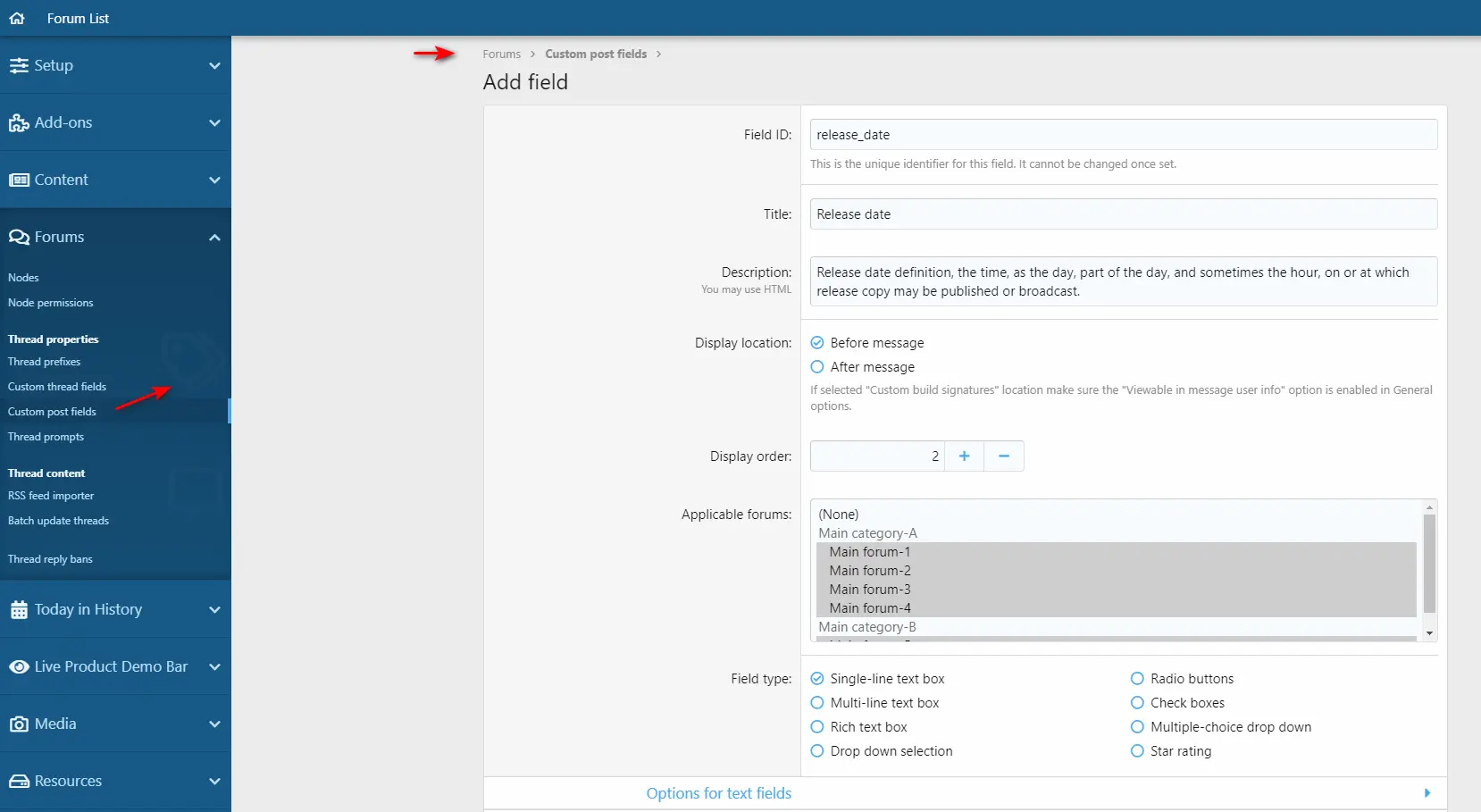Screen dimensions: 1481x812
Task: Open Nodes in Forums menu
Action: [x=23, y=278]
